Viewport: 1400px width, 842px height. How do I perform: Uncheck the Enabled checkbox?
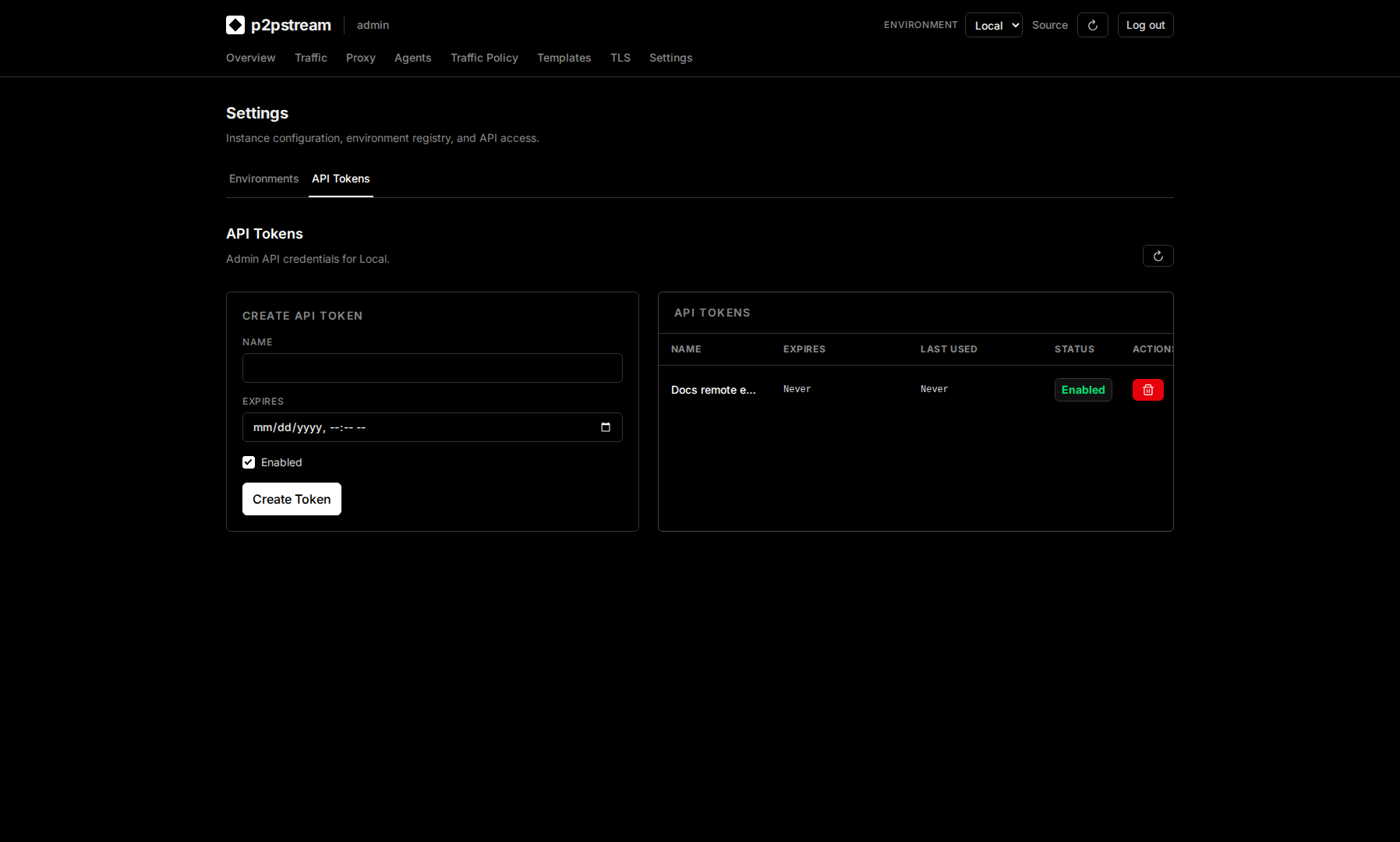tap(249, 462)
